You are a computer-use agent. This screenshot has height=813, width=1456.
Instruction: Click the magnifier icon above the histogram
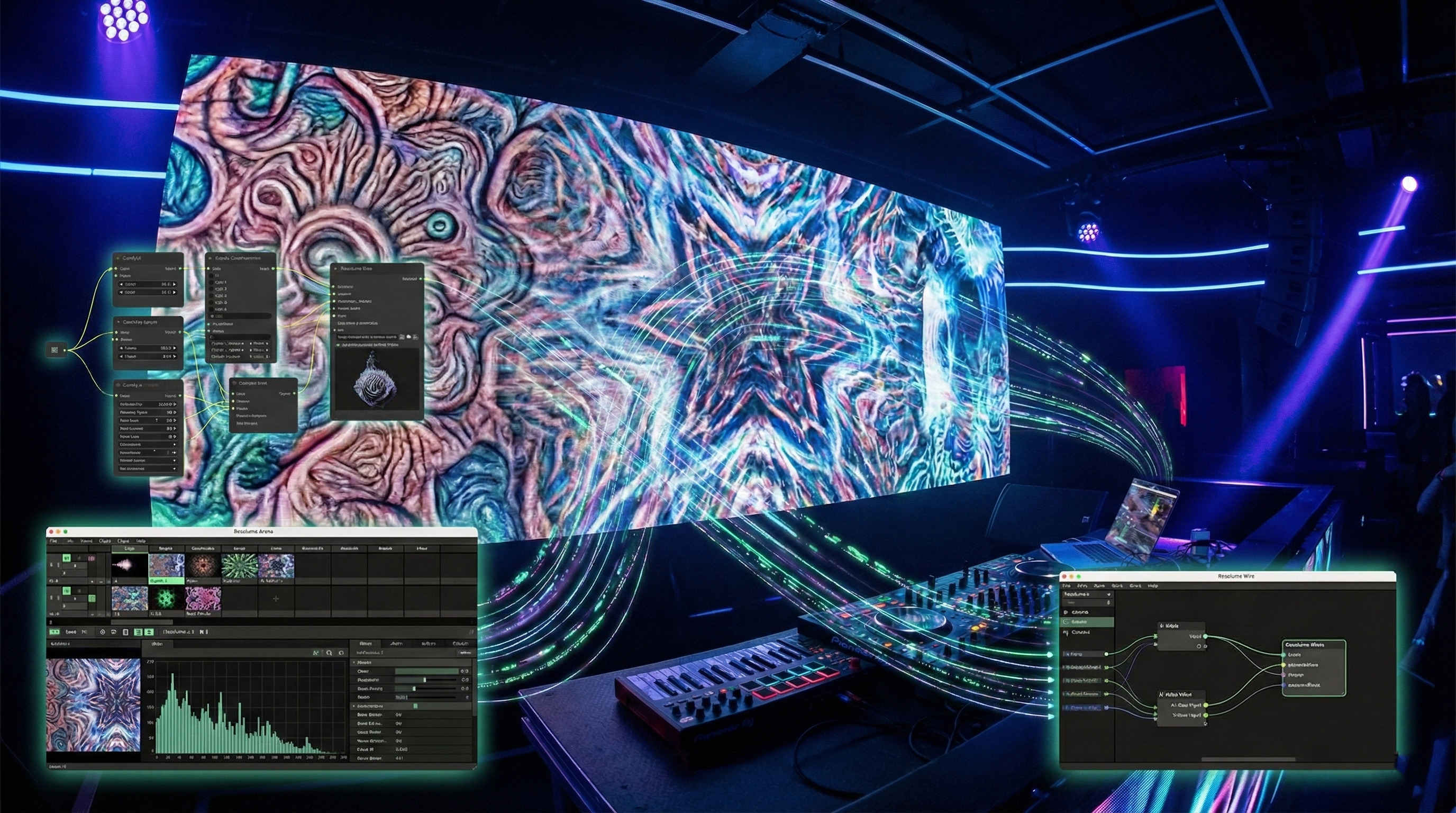(329, 653)
